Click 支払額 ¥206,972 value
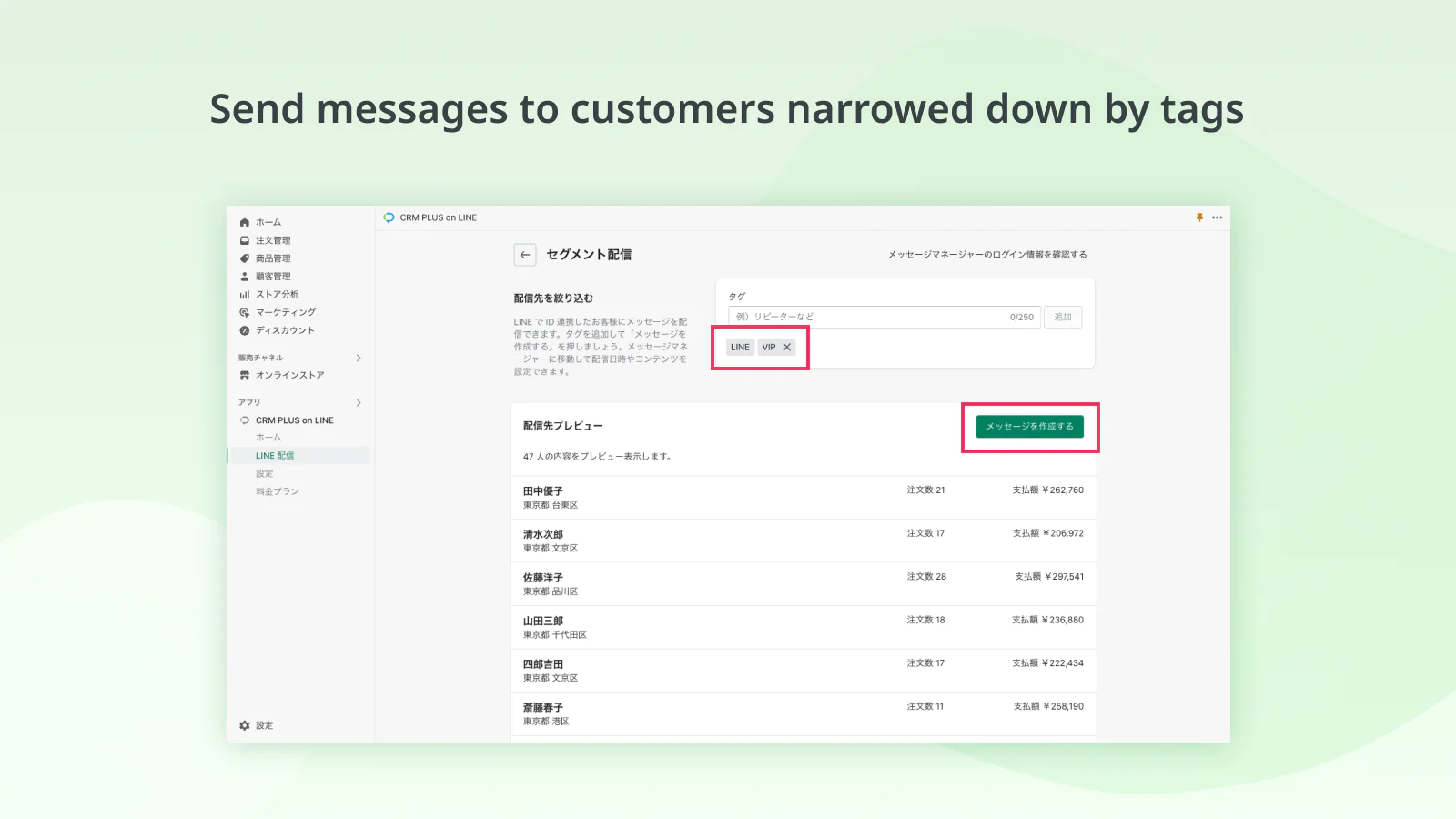 pos(1048,533)
